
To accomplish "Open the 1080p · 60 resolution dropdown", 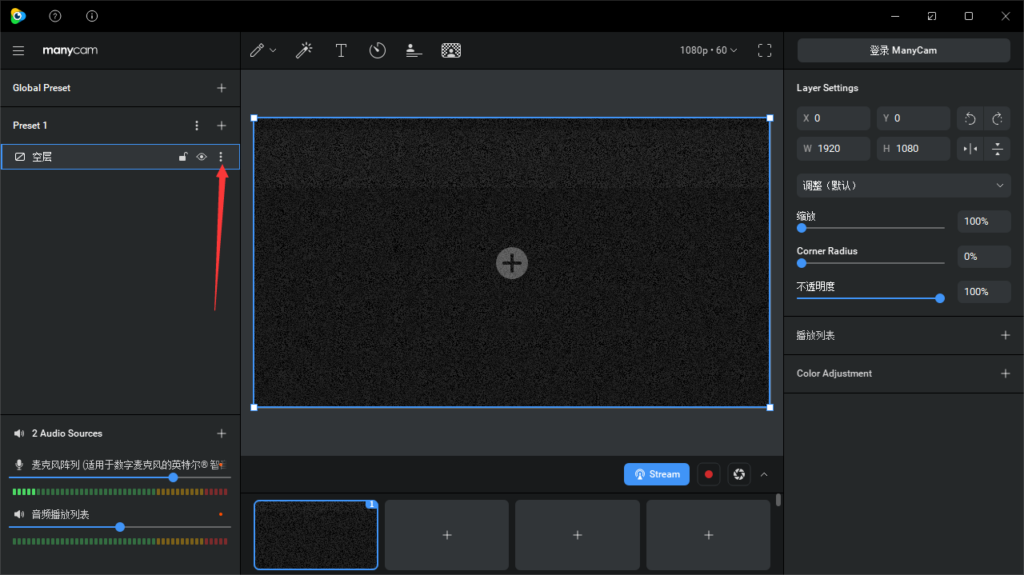I will pyautogui.click(x=709, y=50).
